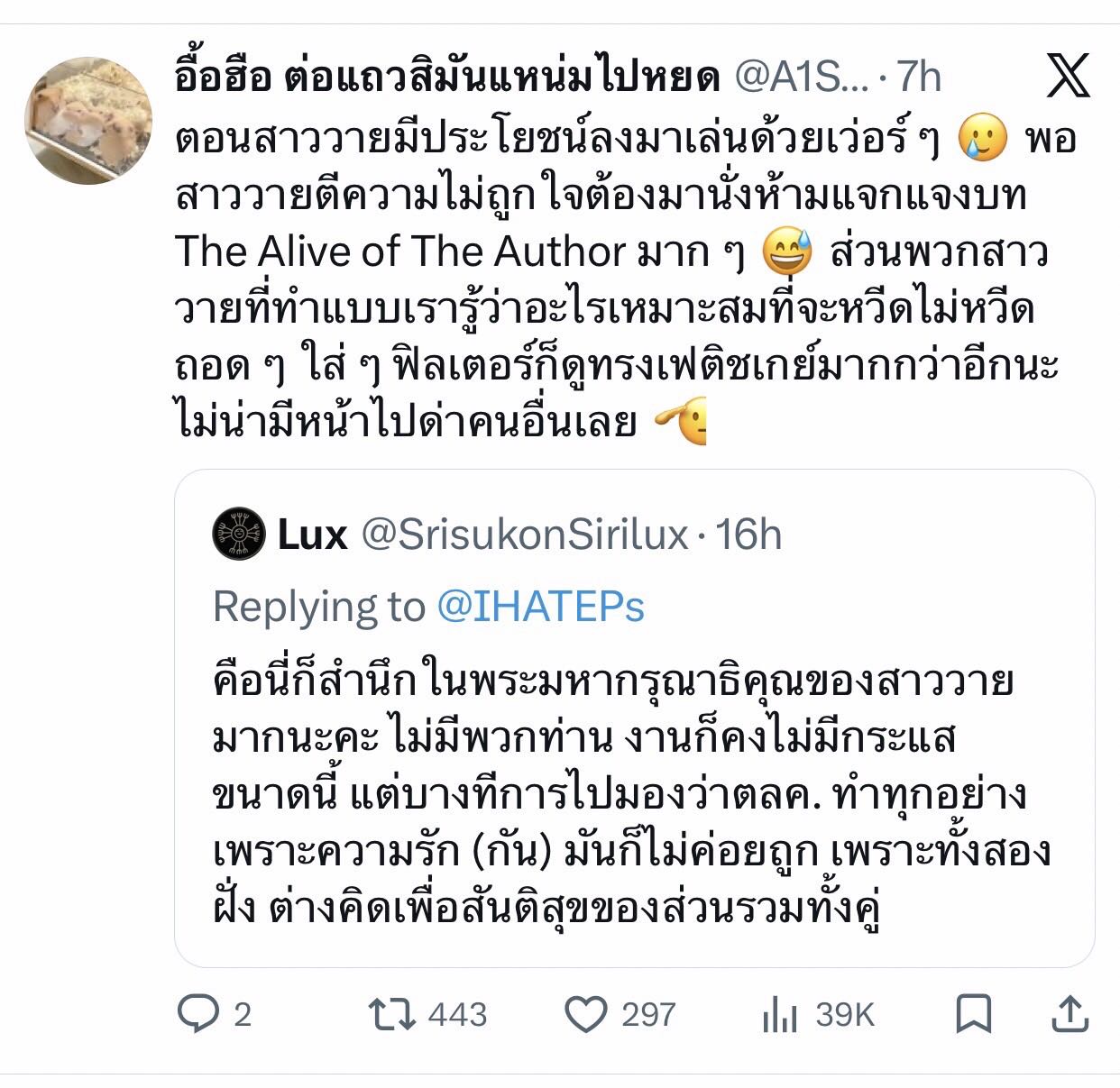Open the @SrisukonSirilux handle
Image resolution: width=1120 pixels, height=1088 pixels.
coord(525,535)
